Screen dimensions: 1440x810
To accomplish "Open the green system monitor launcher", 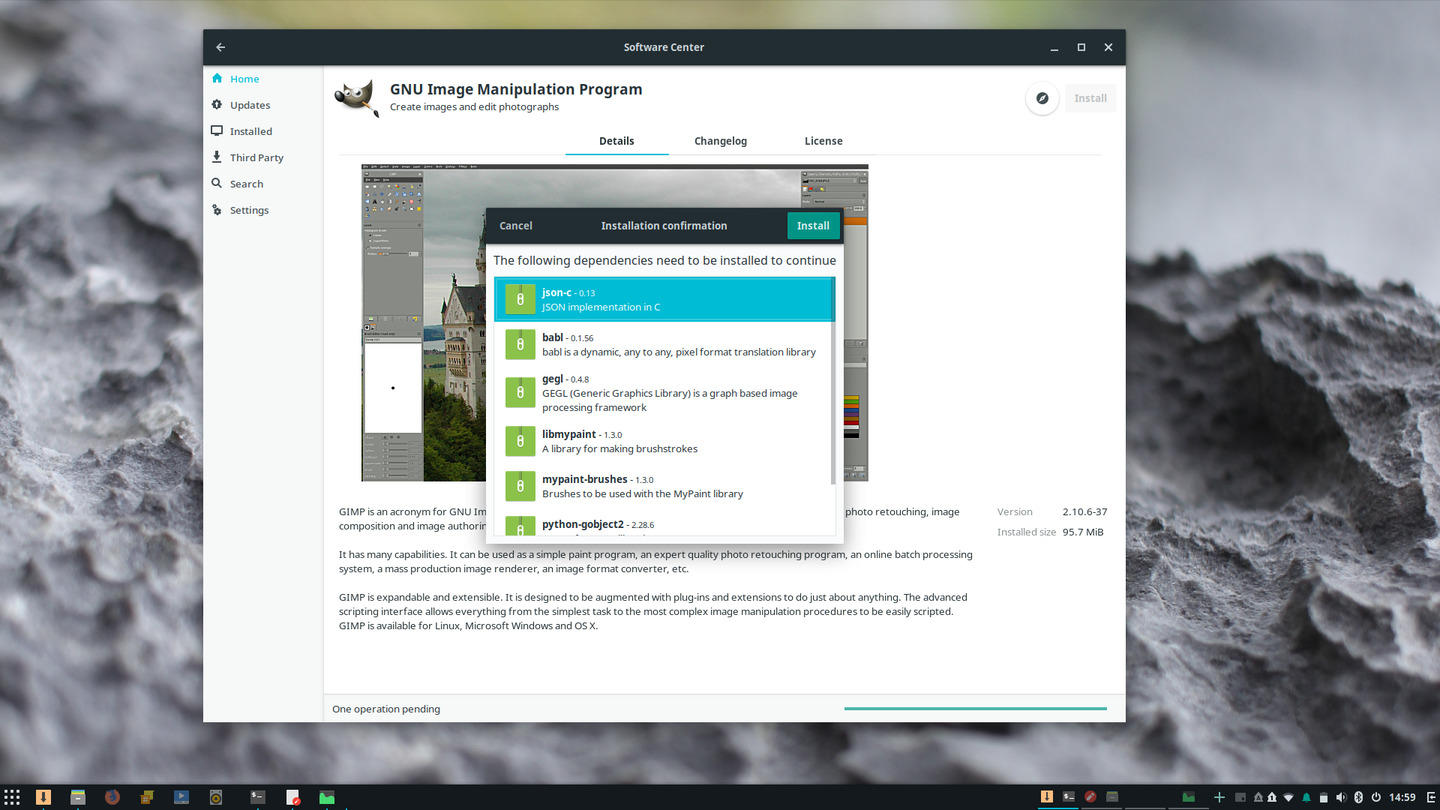I will (326, 797).
